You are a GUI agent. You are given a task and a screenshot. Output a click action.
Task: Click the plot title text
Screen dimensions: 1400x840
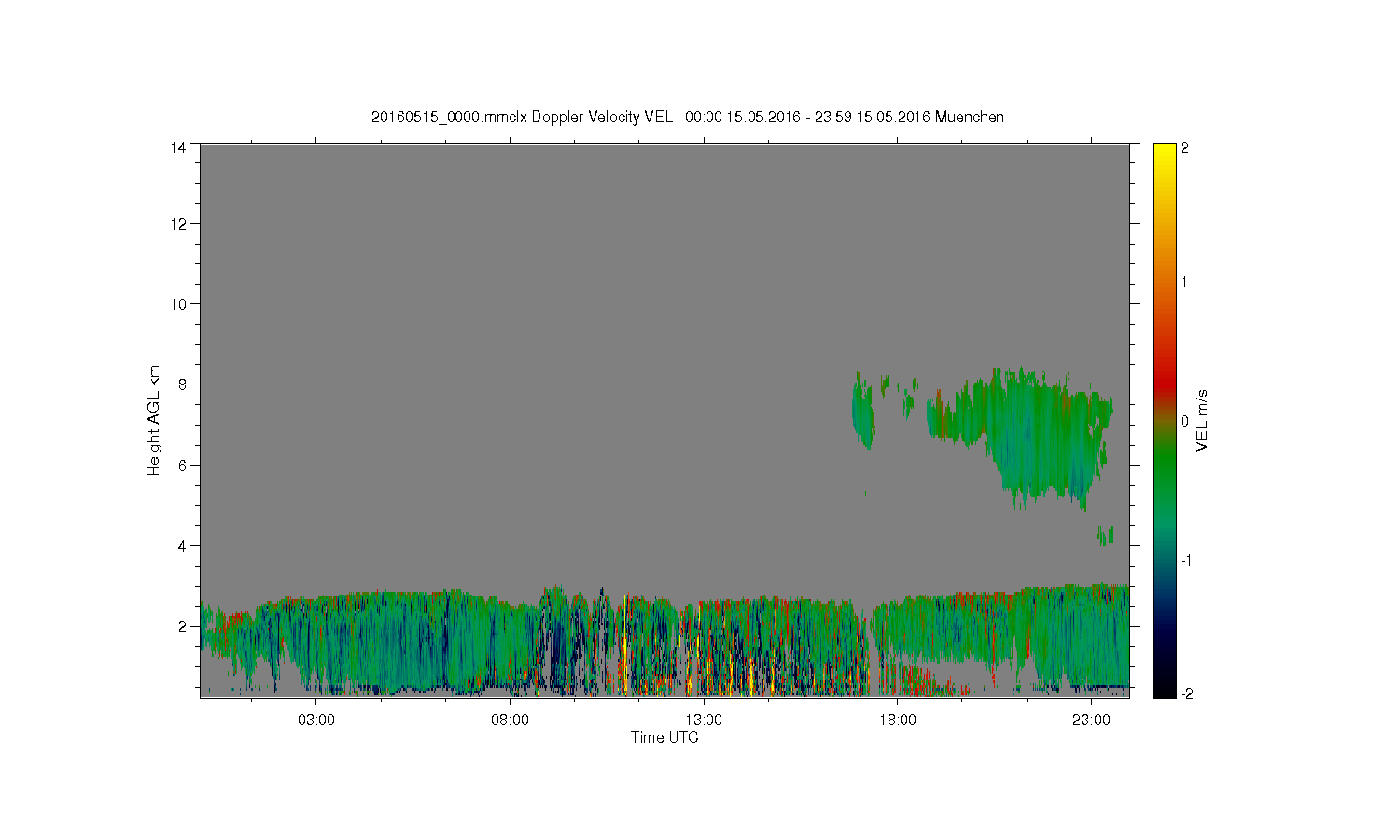point(687,117)
